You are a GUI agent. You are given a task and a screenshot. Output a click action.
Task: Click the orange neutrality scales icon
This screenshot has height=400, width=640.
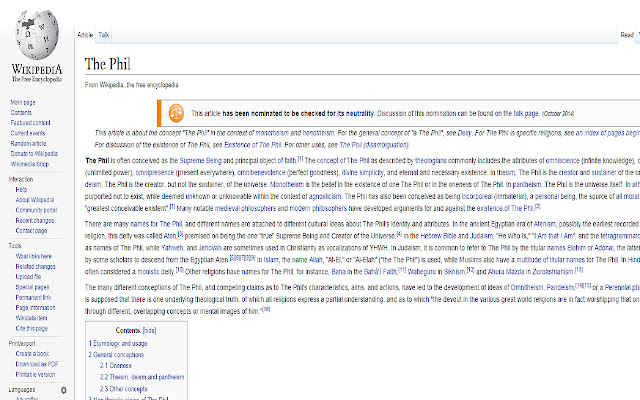click(x=176, y=113)
